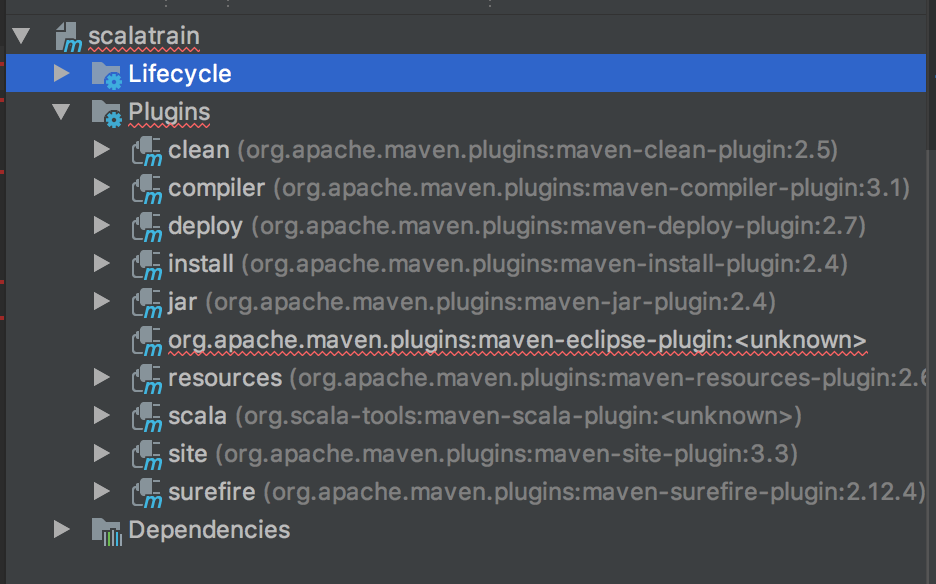Select the jar plugin entry
The height and width of the screenshot is (584, 936).
click(x=183, y=302)
